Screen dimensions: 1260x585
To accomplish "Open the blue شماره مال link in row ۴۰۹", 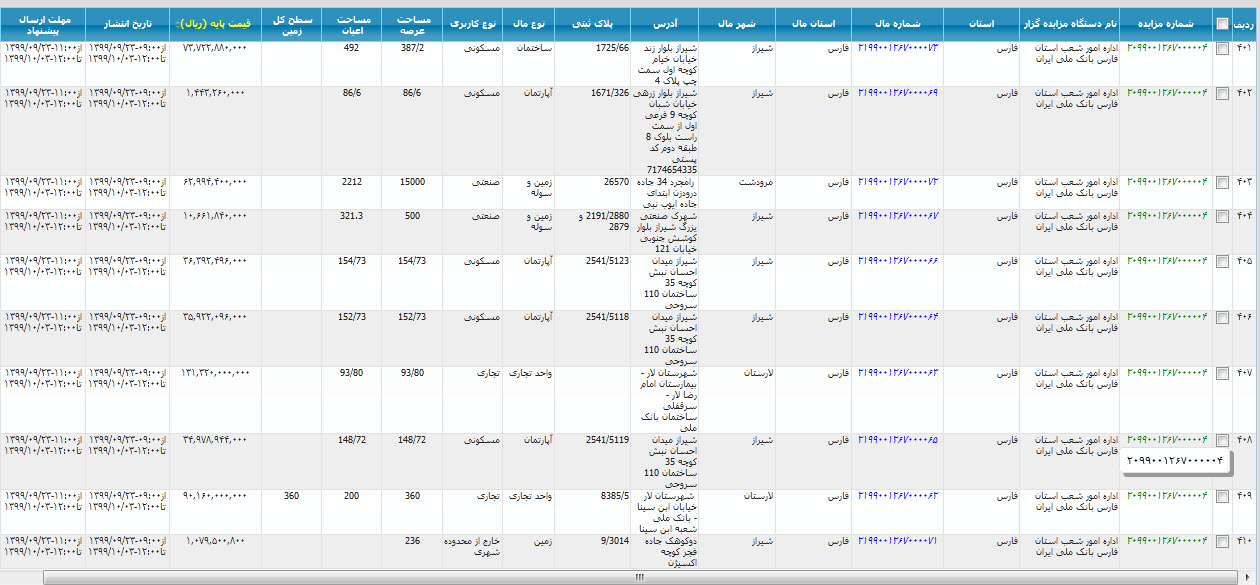I will pos(898,495).
